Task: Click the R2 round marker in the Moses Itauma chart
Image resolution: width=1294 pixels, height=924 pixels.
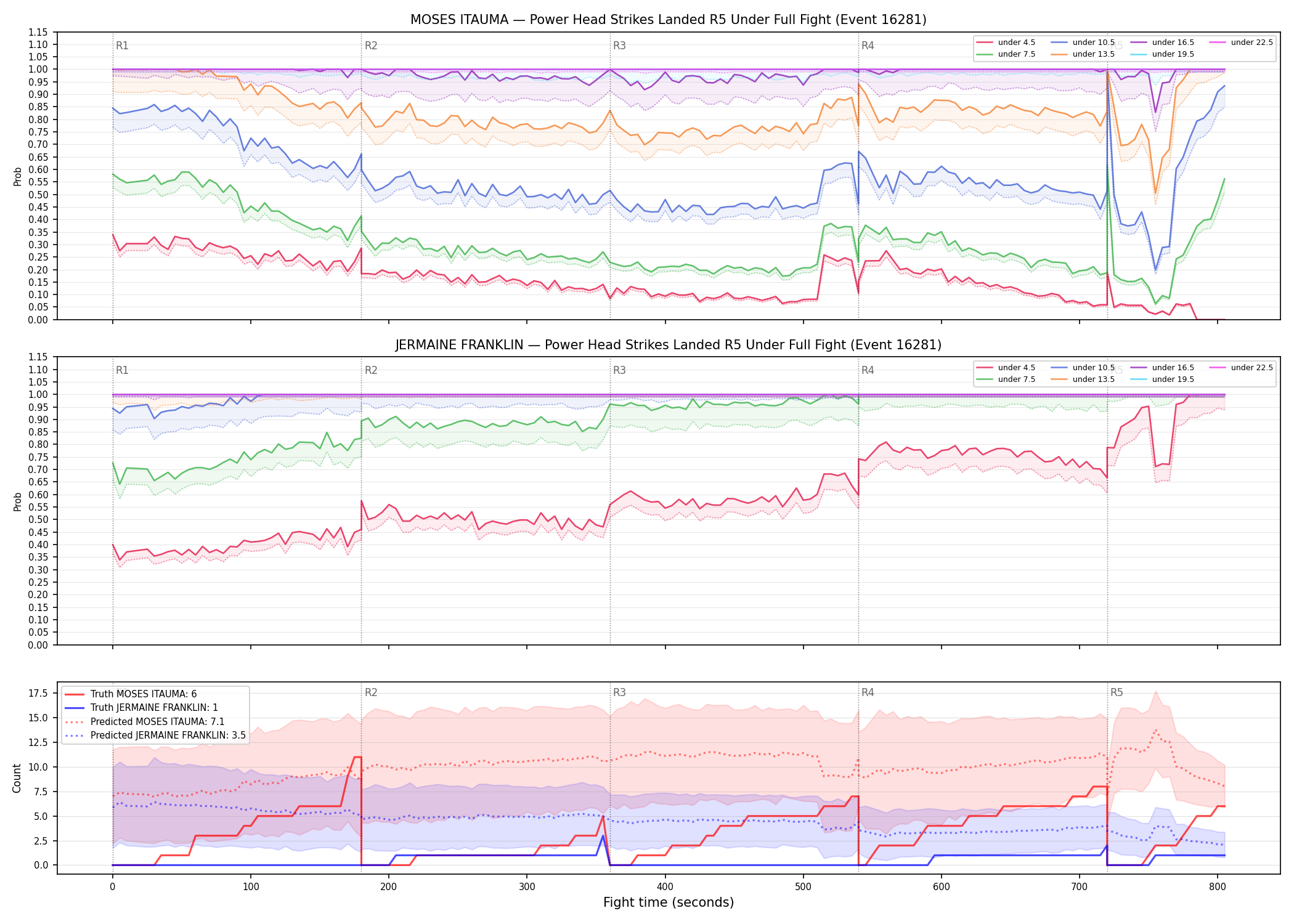Action: coord(371,46)
